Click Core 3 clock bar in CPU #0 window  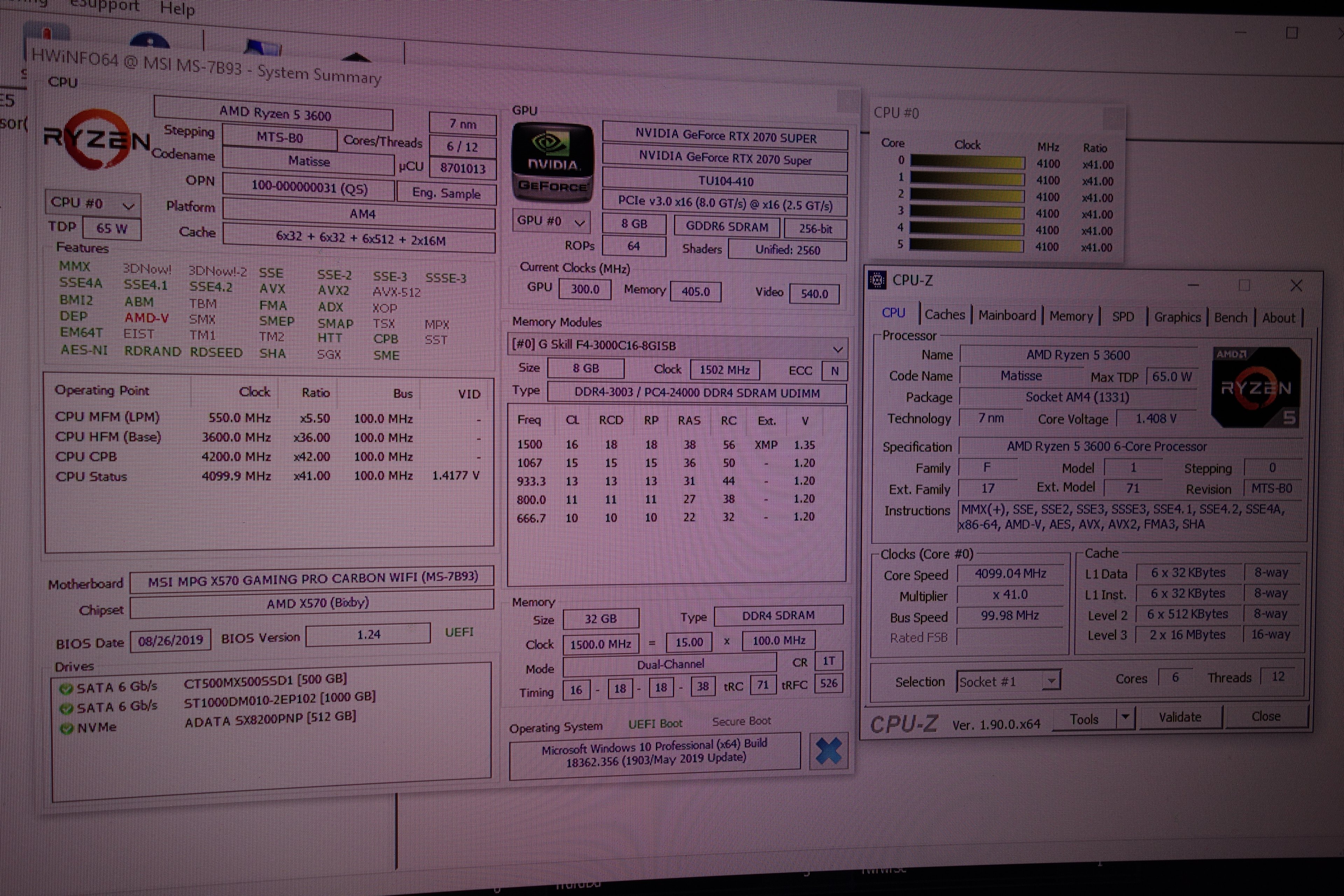click(x=967, y=212)
